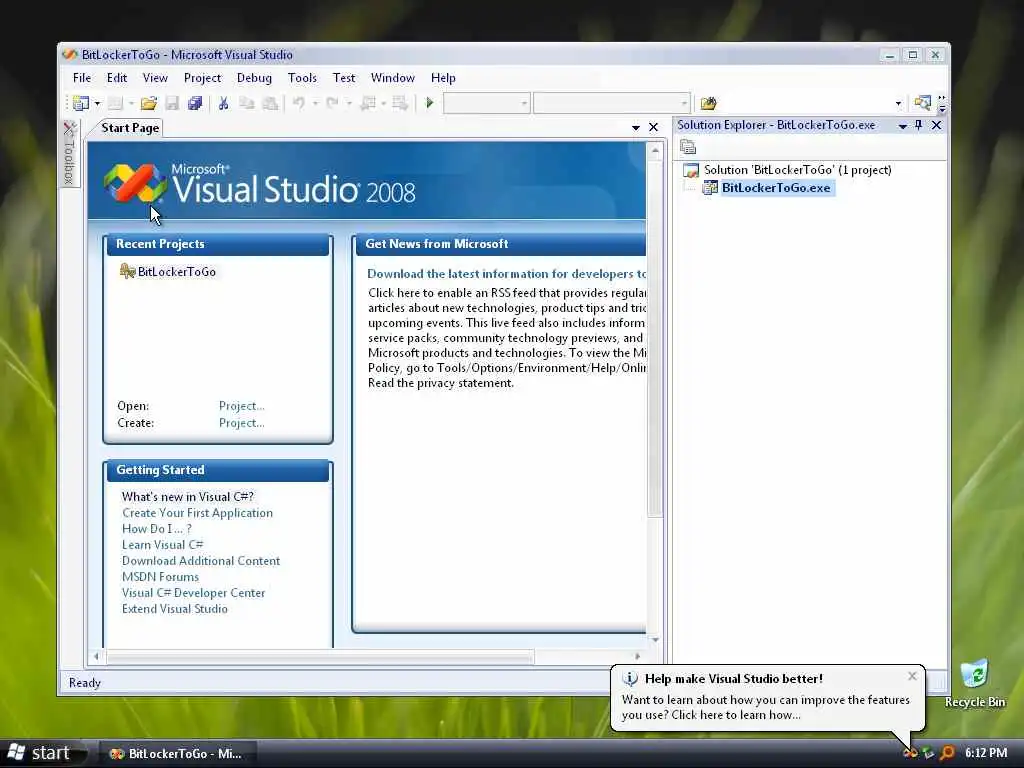Click What's new in Visual C#? link
Screen dimensions: 1024x768
pos(187,496)
